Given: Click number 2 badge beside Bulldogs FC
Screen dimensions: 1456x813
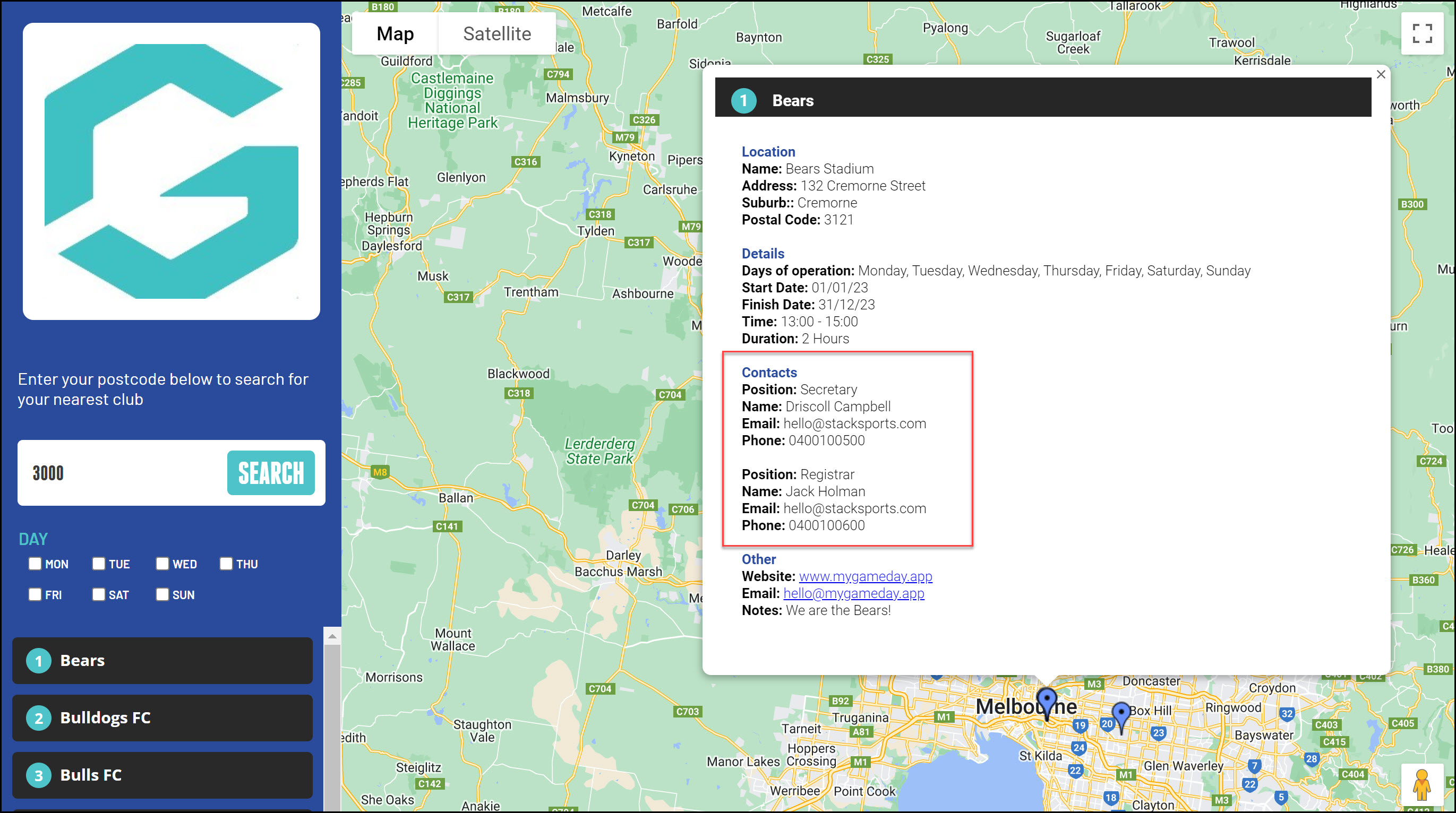Looking at the screenshot, I should (x=38, y=718).
